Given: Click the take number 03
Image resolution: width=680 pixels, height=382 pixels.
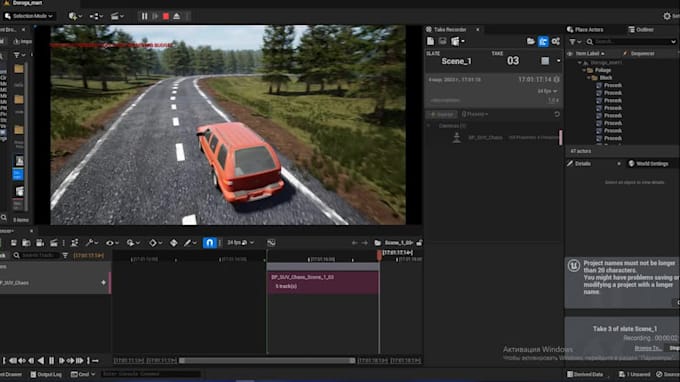Looking at the screenshot, I should [x=513, y=61].
